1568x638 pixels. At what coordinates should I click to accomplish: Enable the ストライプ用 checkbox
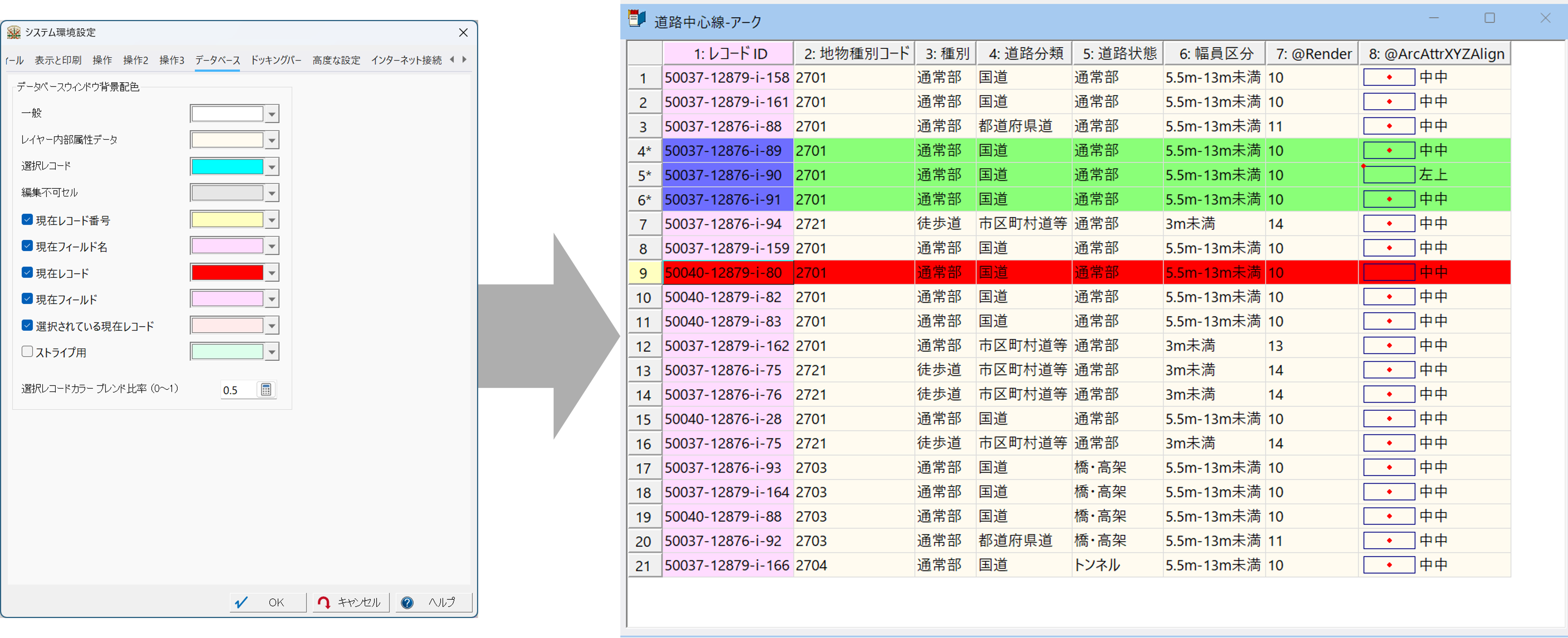[27, 352]
